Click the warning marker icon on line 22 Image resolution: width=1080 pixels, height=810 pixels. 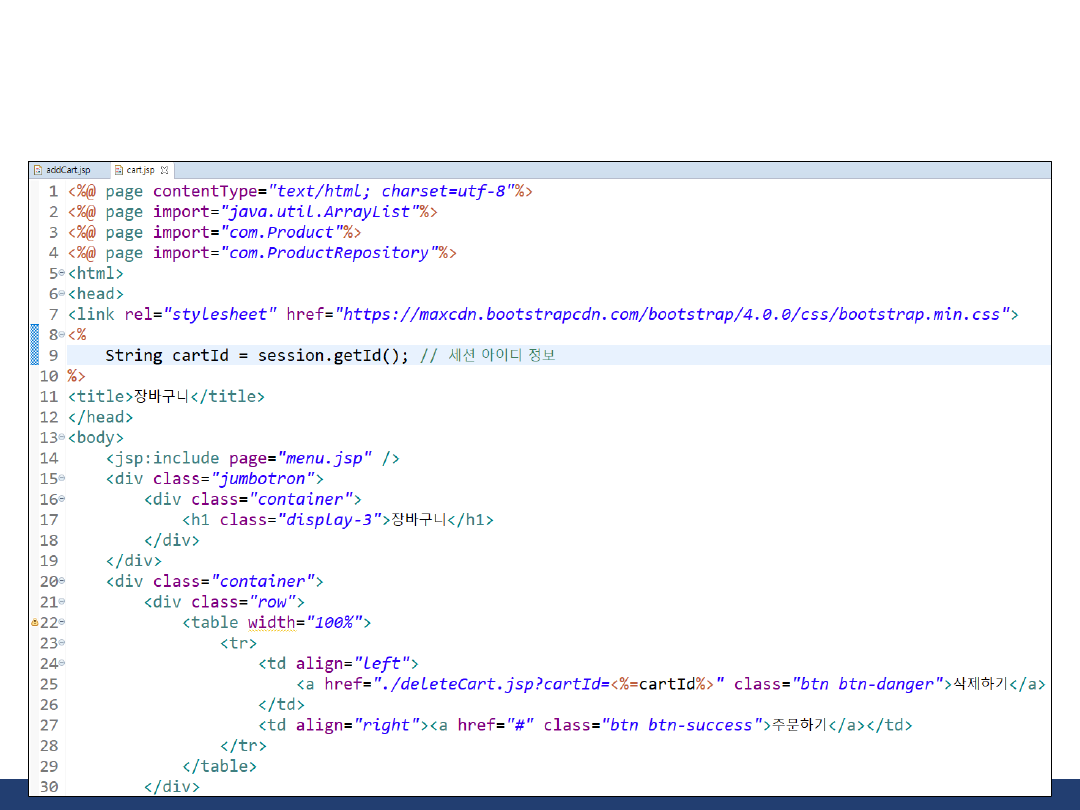point(35,622)
